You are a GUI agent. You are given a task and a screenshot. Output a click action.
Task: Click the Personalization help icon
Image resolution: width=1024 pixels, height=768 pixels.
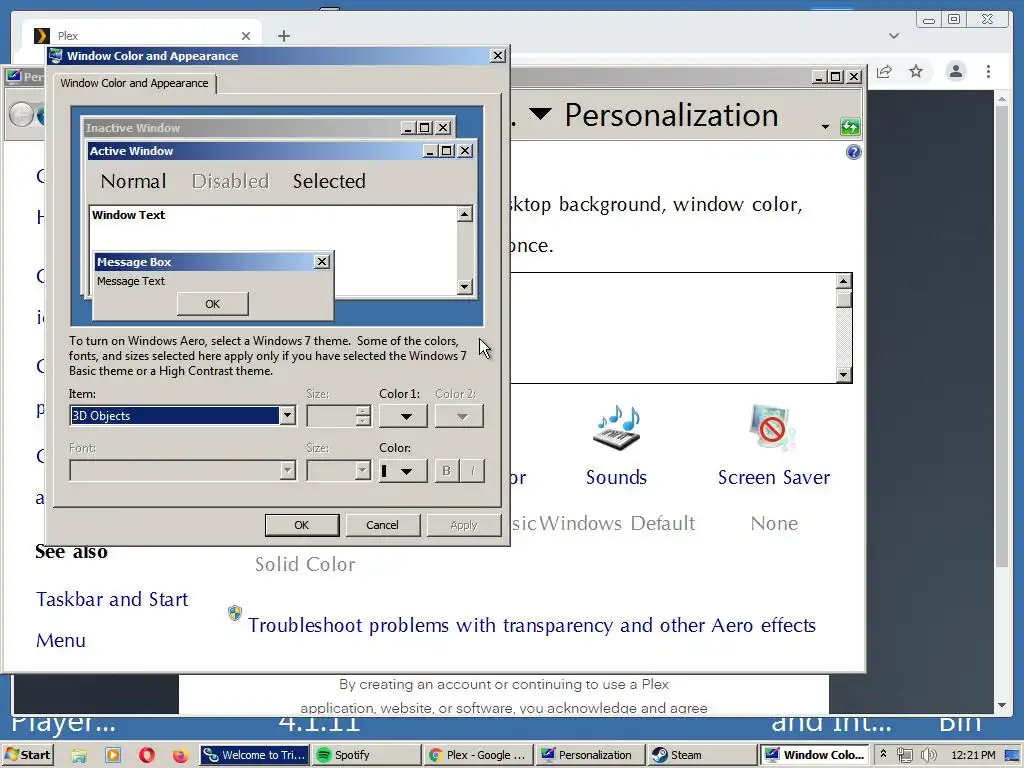click(854, 152)
